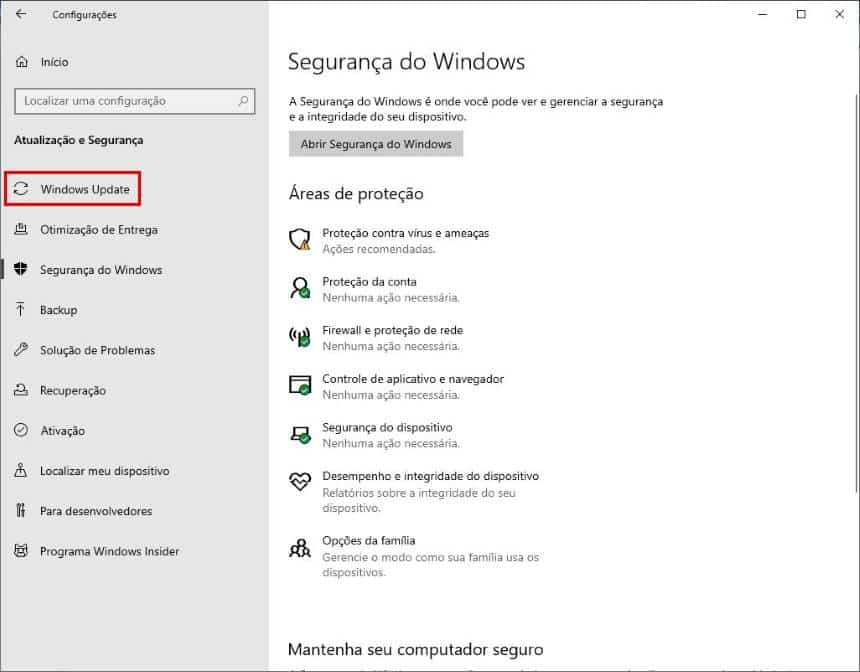Click the Recuperação icon
Viewport: 860px width, 672px height.
pyautogui.click(x=21, y=390)
